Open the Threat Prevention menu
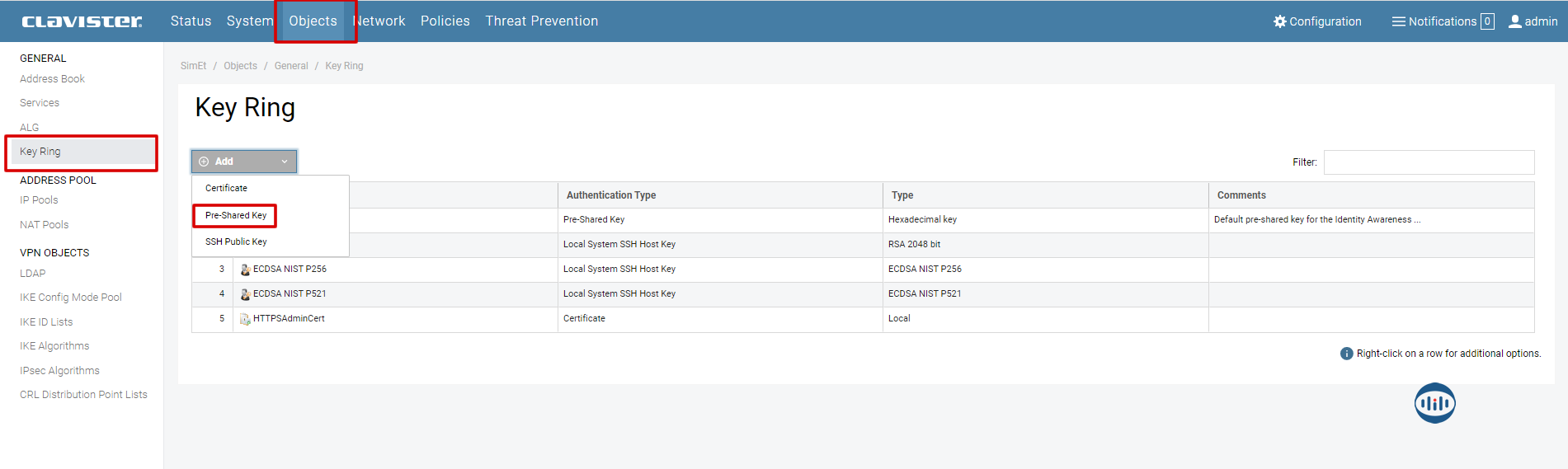Screen dimensions: 1568x469 coord(541,21)
